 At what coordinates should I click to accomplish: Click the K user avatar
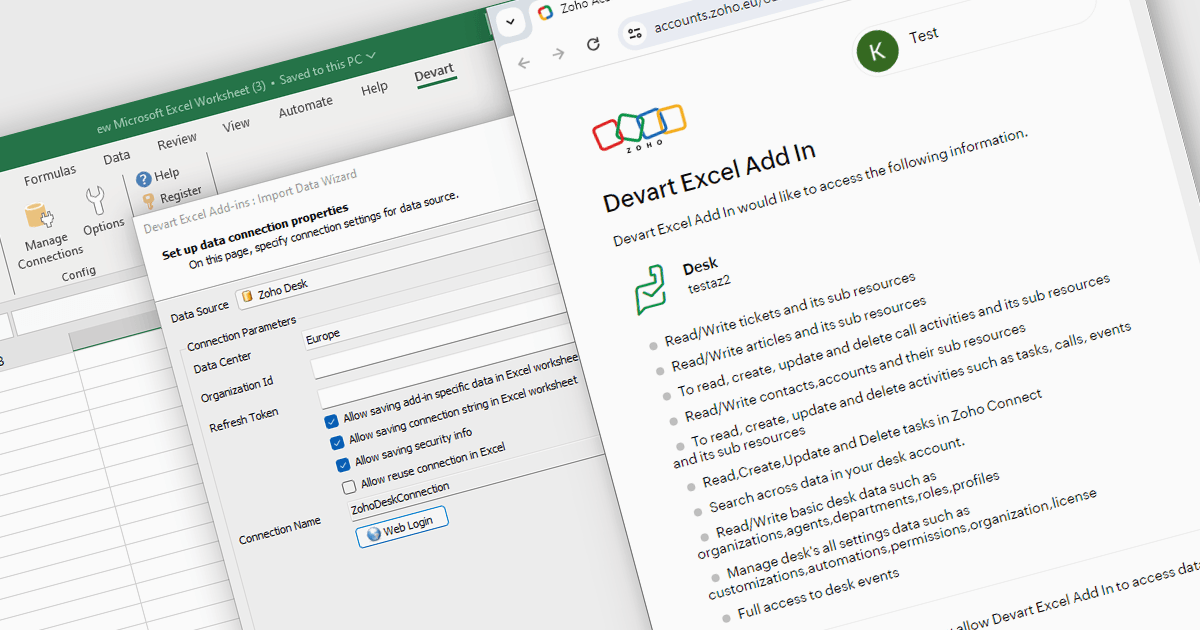coord(877,52)
